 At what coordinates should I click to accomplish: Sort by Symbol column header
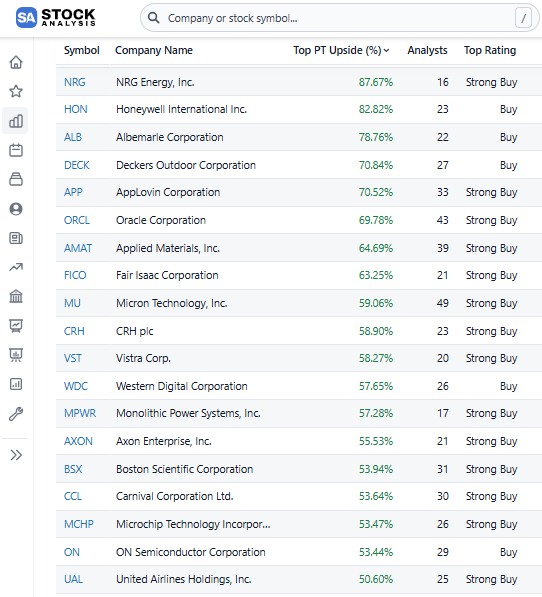[82, 50]
